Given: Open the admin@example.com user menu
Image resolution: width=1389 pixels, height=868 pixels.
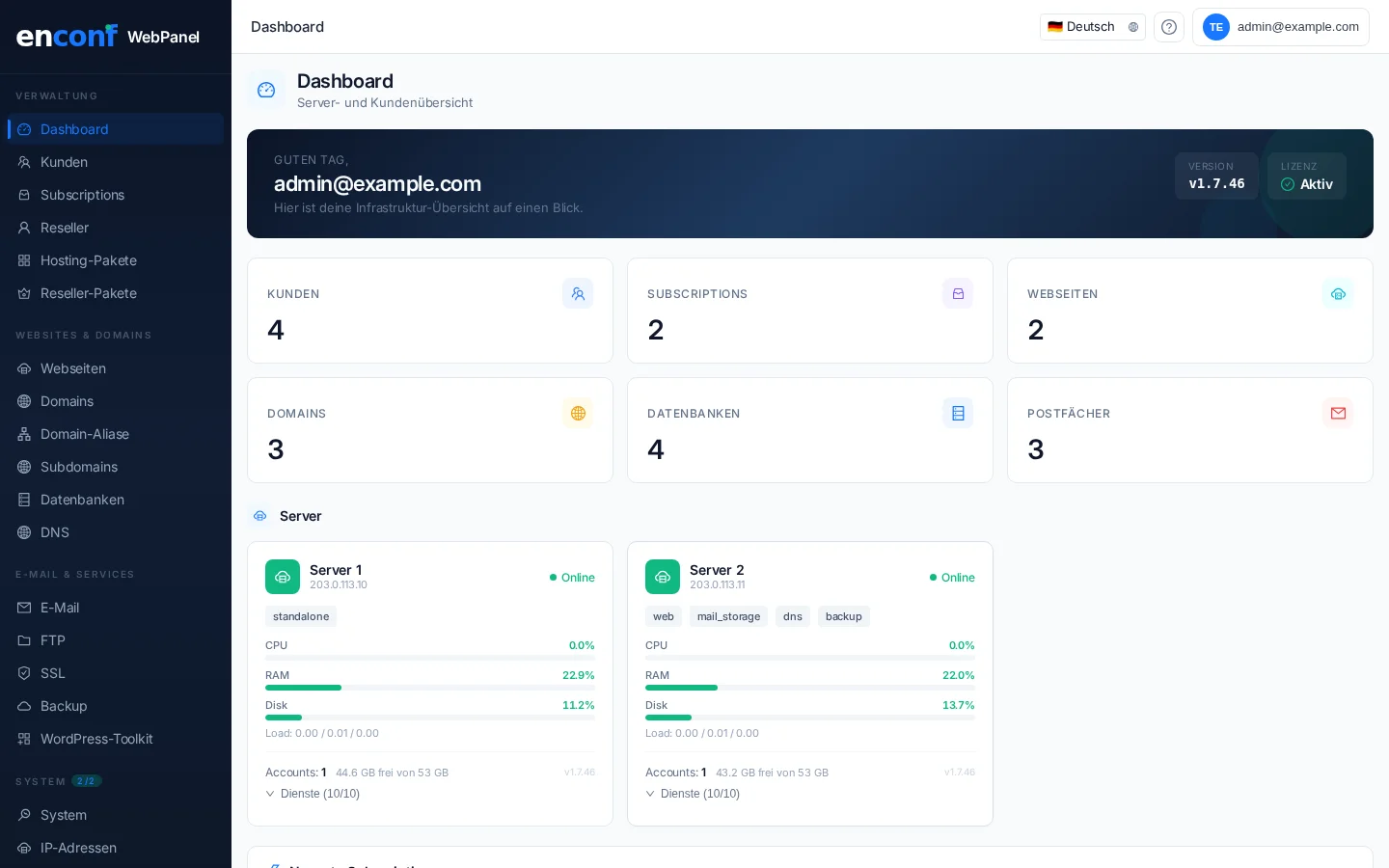Looking at the screenshot, I should pos(1280,27).
